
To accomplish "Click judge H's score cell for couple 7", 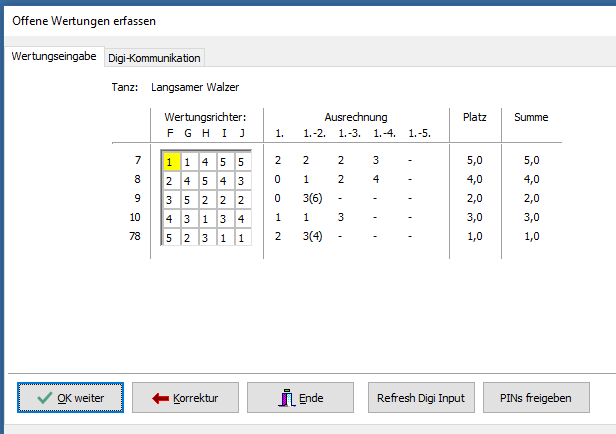I will point(205,161).
